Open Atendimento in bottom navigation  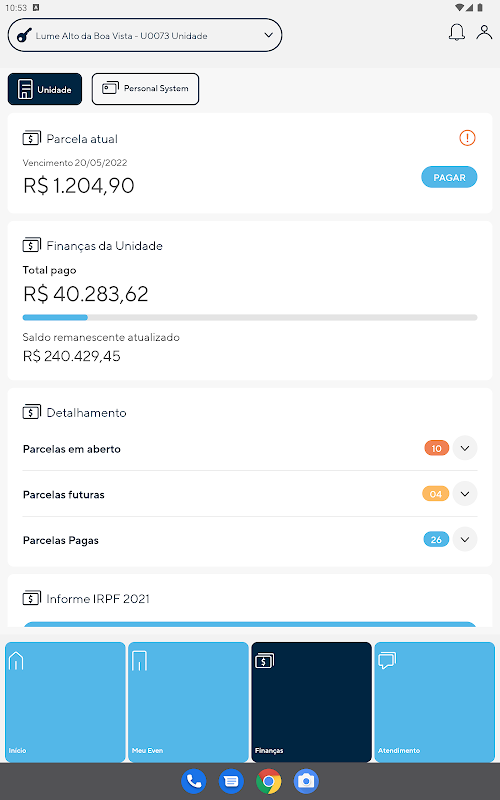point(435,702)
